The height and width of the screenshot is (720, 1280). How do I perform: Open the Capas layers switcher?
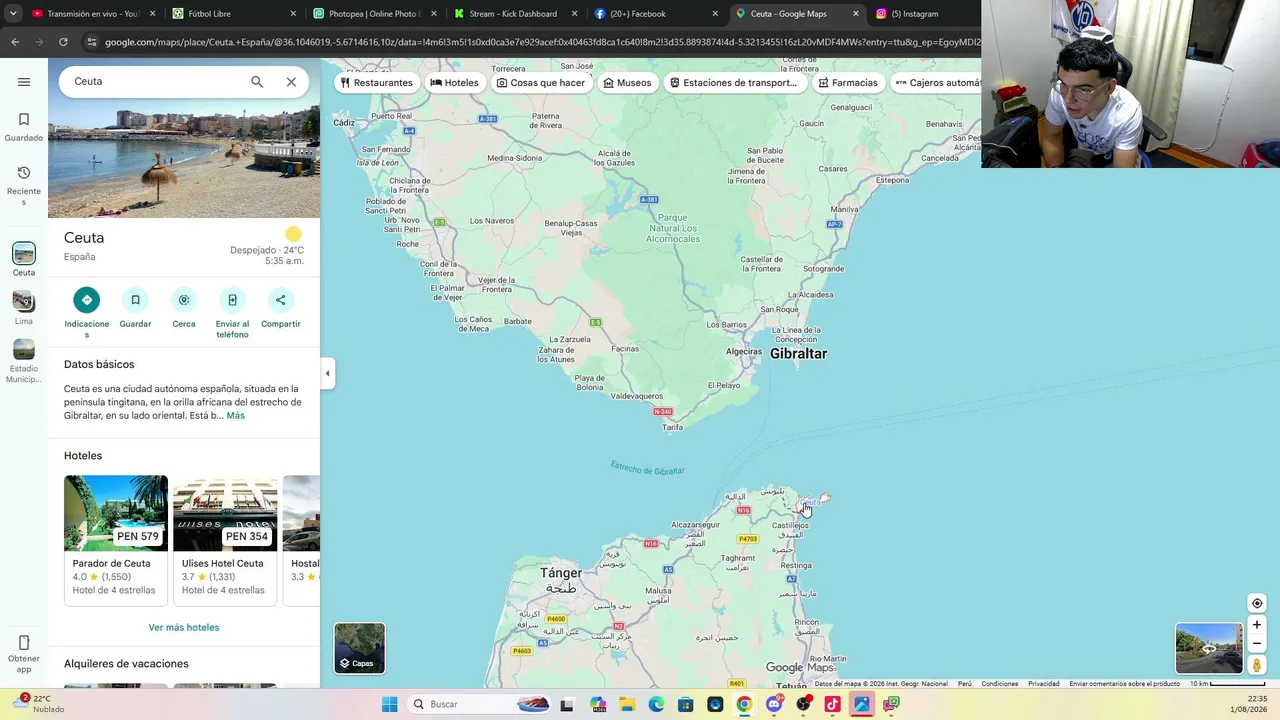click(x=359, y=648)
